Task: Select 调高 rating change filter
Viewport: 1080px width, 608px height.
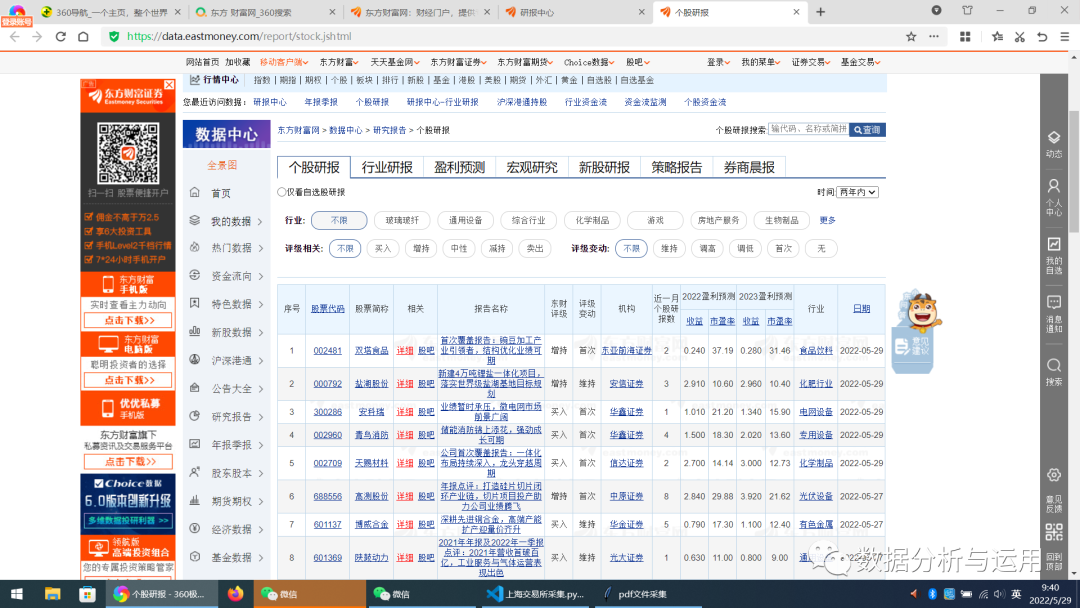Action: pos(707,249)
